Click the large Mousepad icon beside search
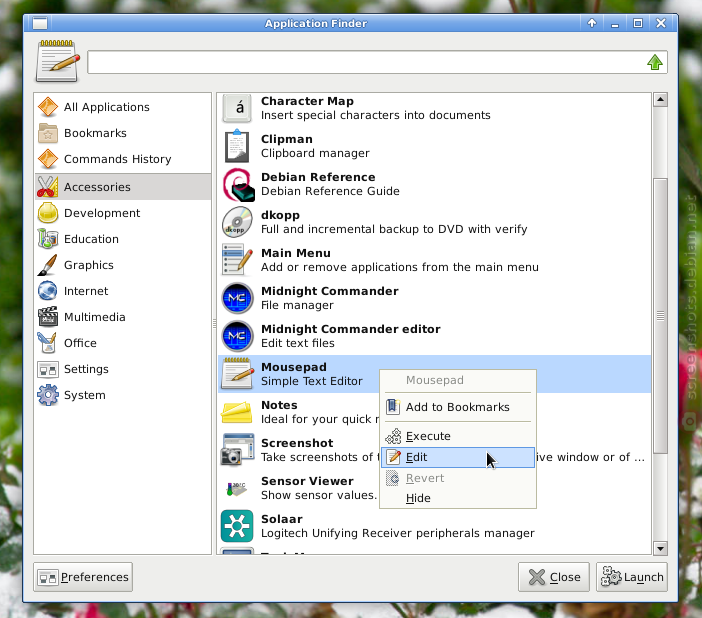This screenshot has height=618, width=702. 58,61
